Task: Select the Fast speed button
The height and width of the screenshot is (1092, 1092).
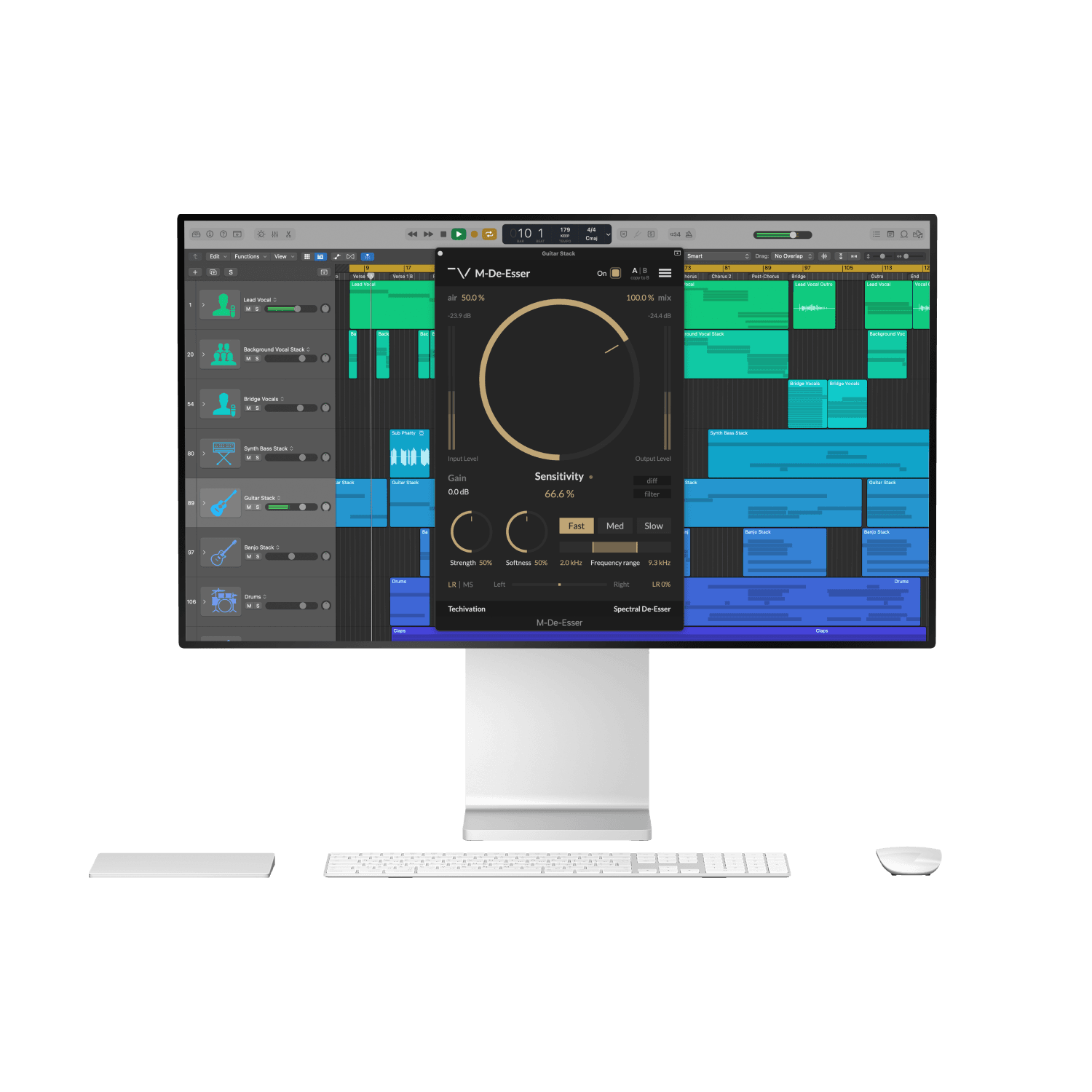Action: click(577, 526)
